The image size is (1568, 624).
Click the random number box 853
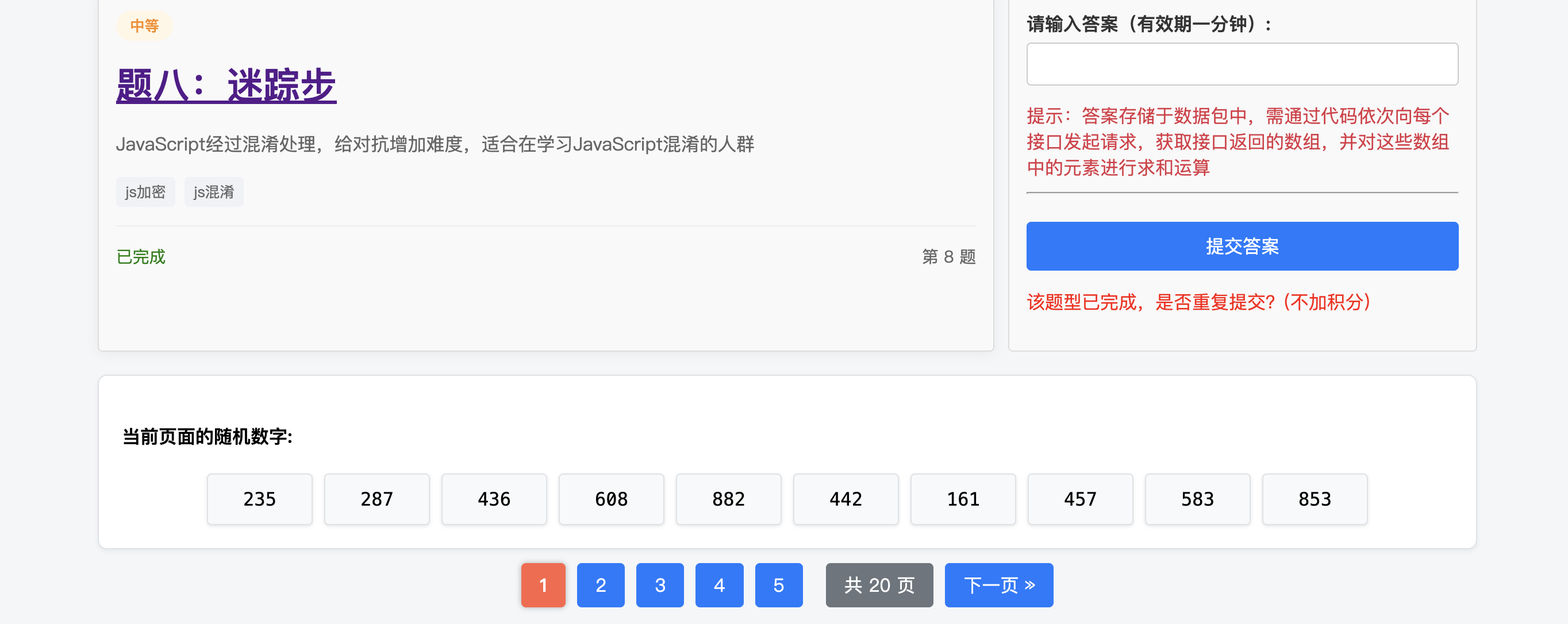[1314, 499]
